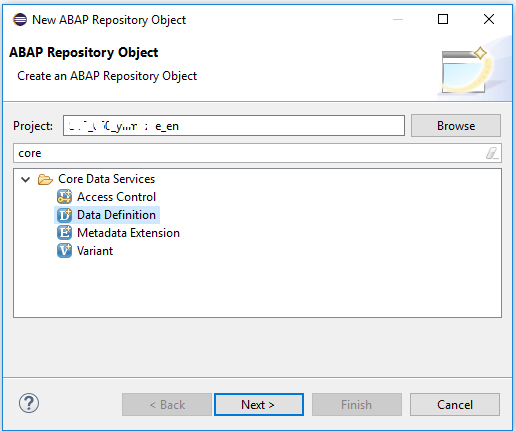Viewport: 516px width, 431px height.
Task: Select the Core Data Services label
Action: coord(107,179)
